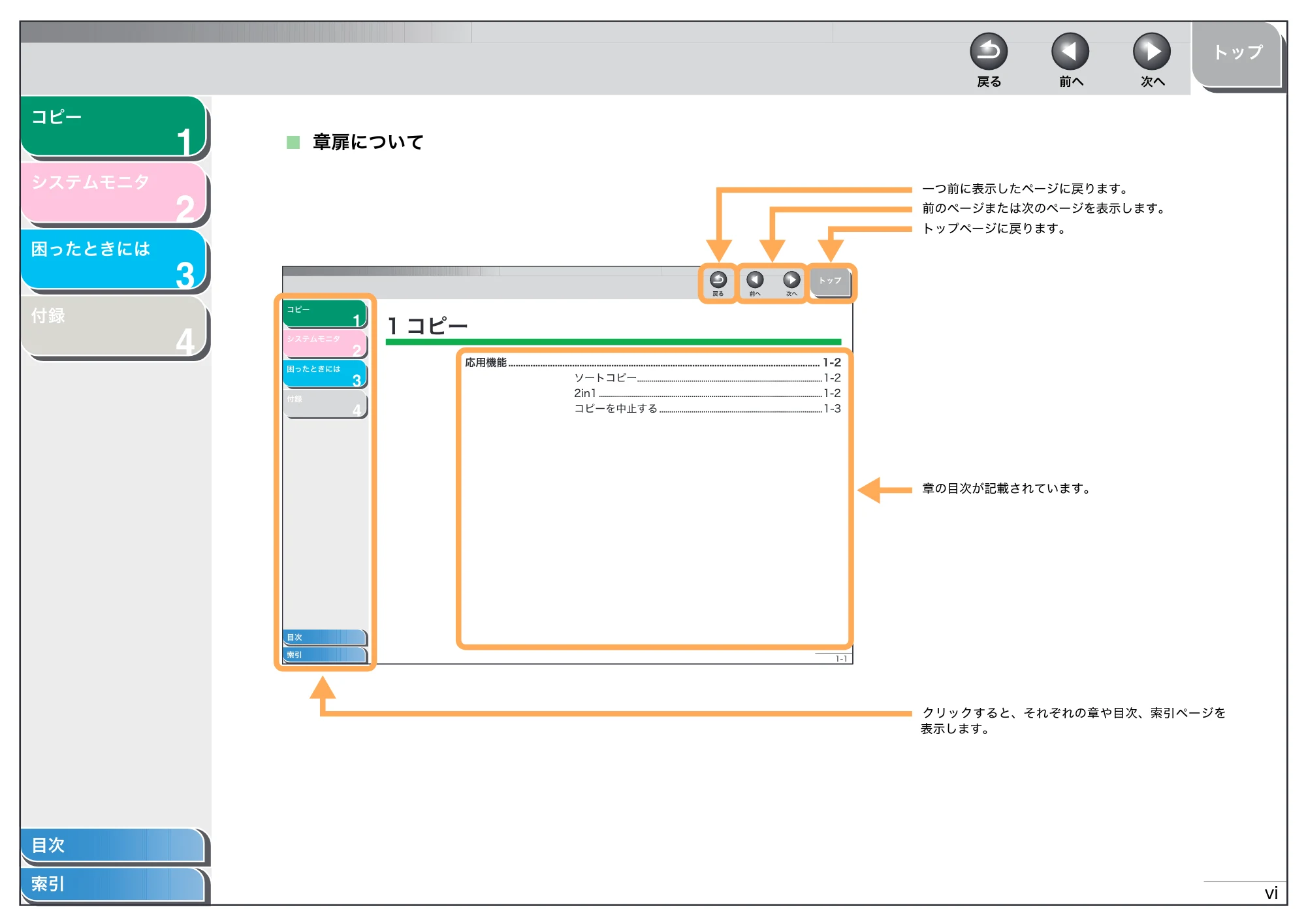1306x924 pixels.
Task: Click the page number vi
Action: [1271, 893]
